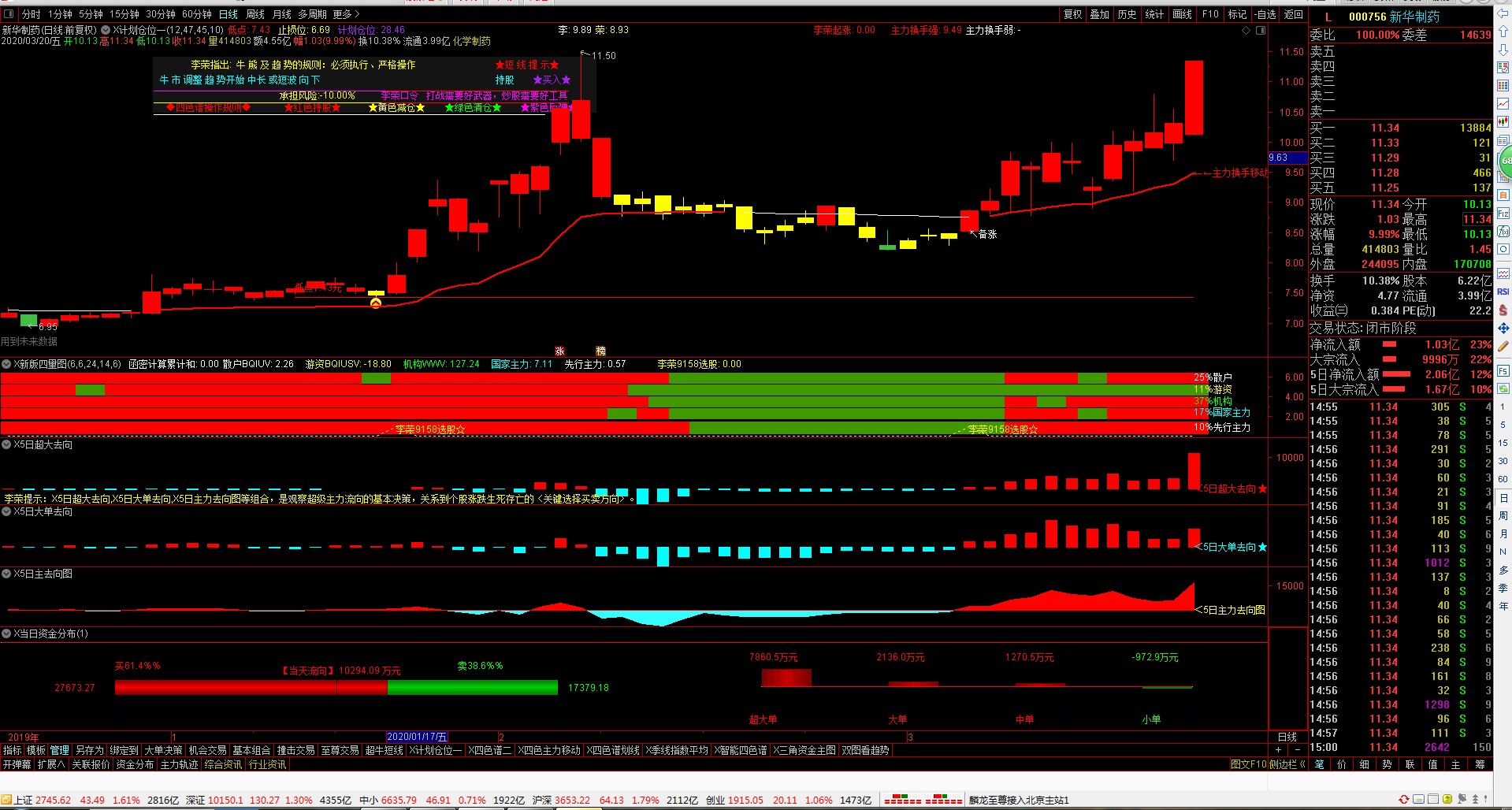The height and width of the screenshot is (810, 1512).
Task: Select the 大单决策 indicator template
Action: [163, 750]
